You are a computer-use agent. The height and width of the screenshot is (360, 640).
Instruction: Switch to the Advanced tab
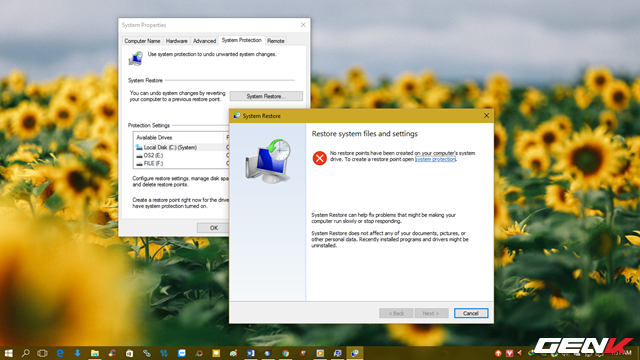pyautogui.click(x=204, y=41)
